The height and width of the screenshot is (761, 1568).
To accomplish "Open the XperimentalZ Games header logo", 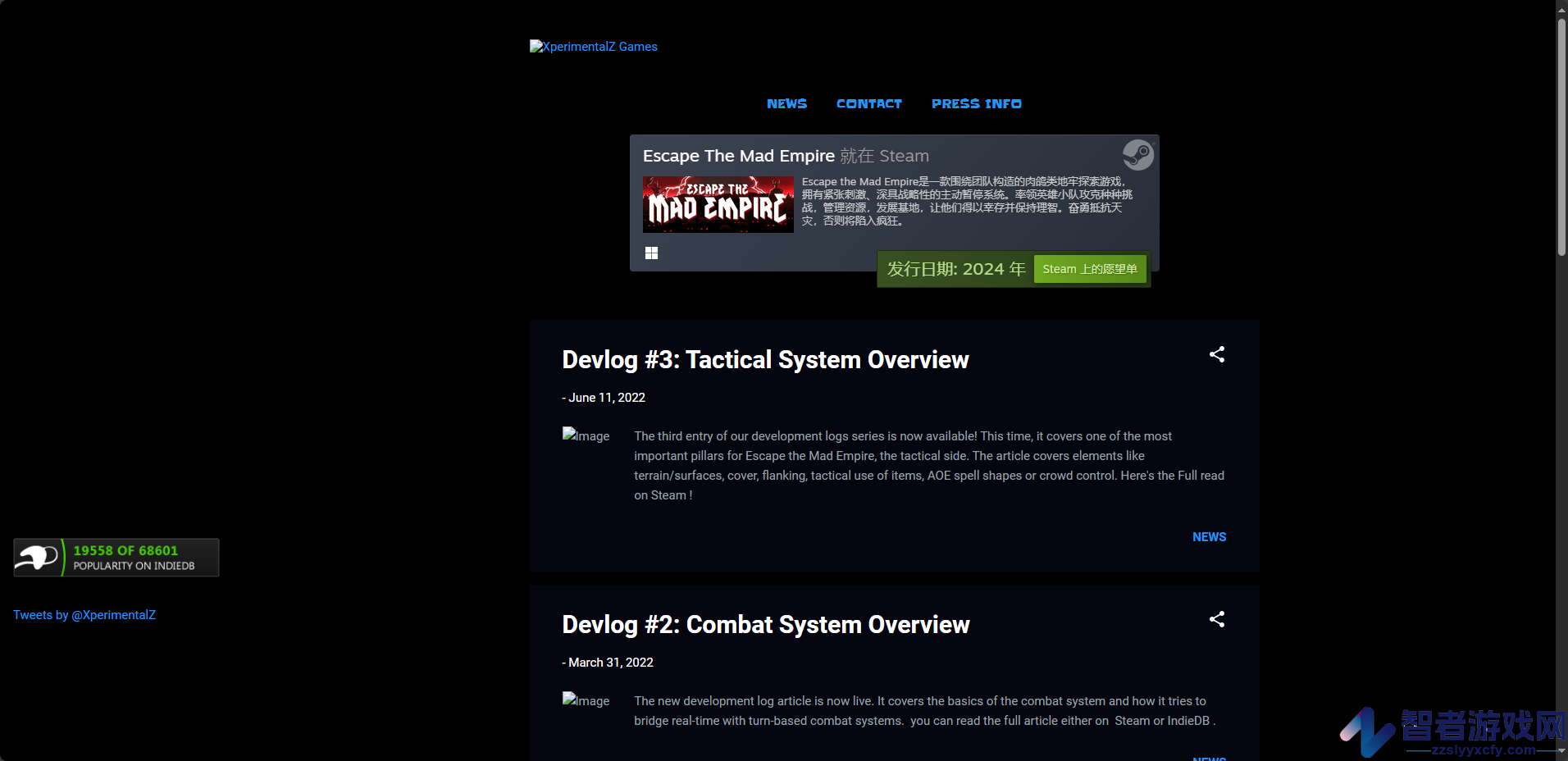I will pos(594,47).
